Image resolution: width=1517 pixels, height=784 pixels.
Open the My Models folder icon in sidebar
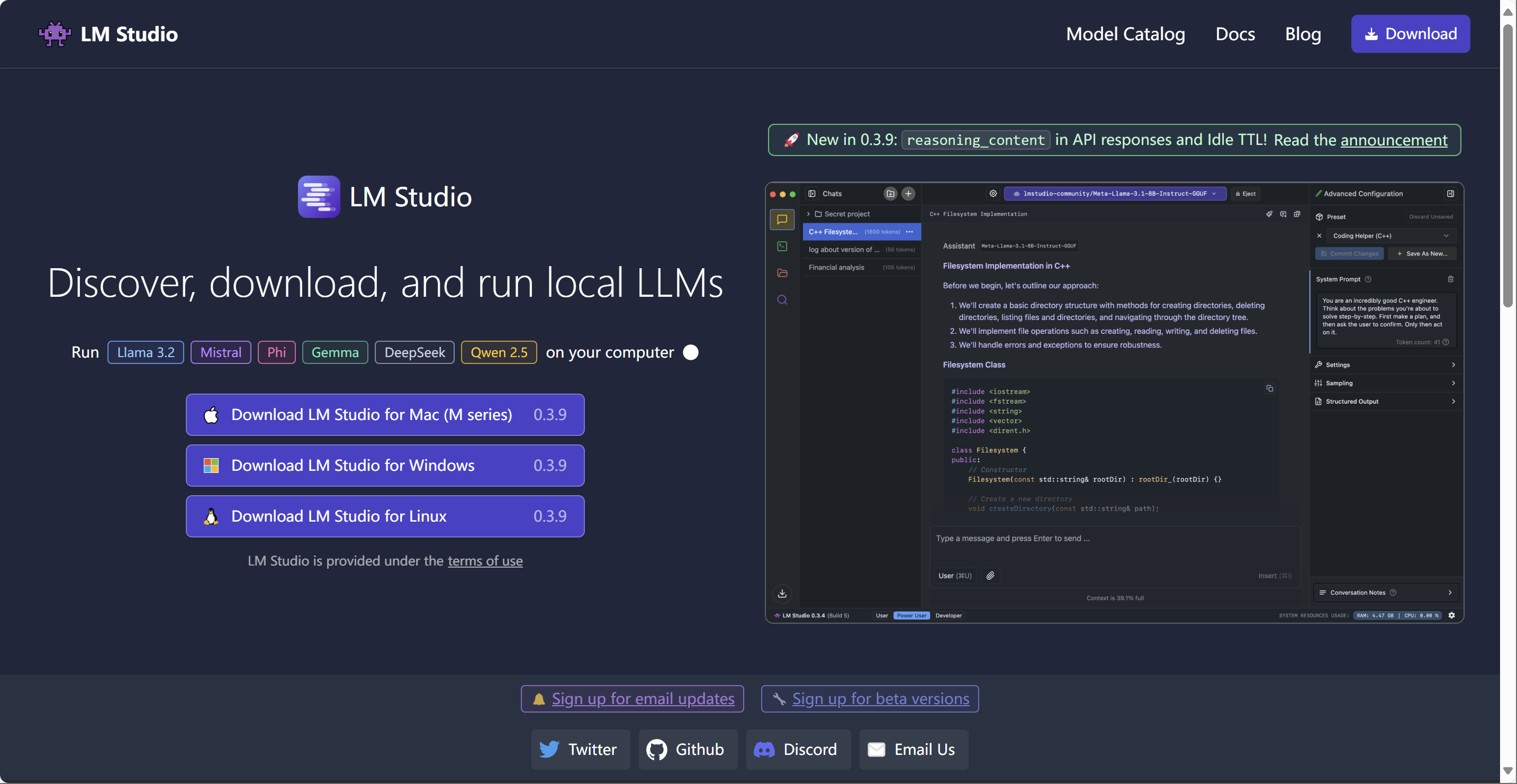tap(782, 272)
